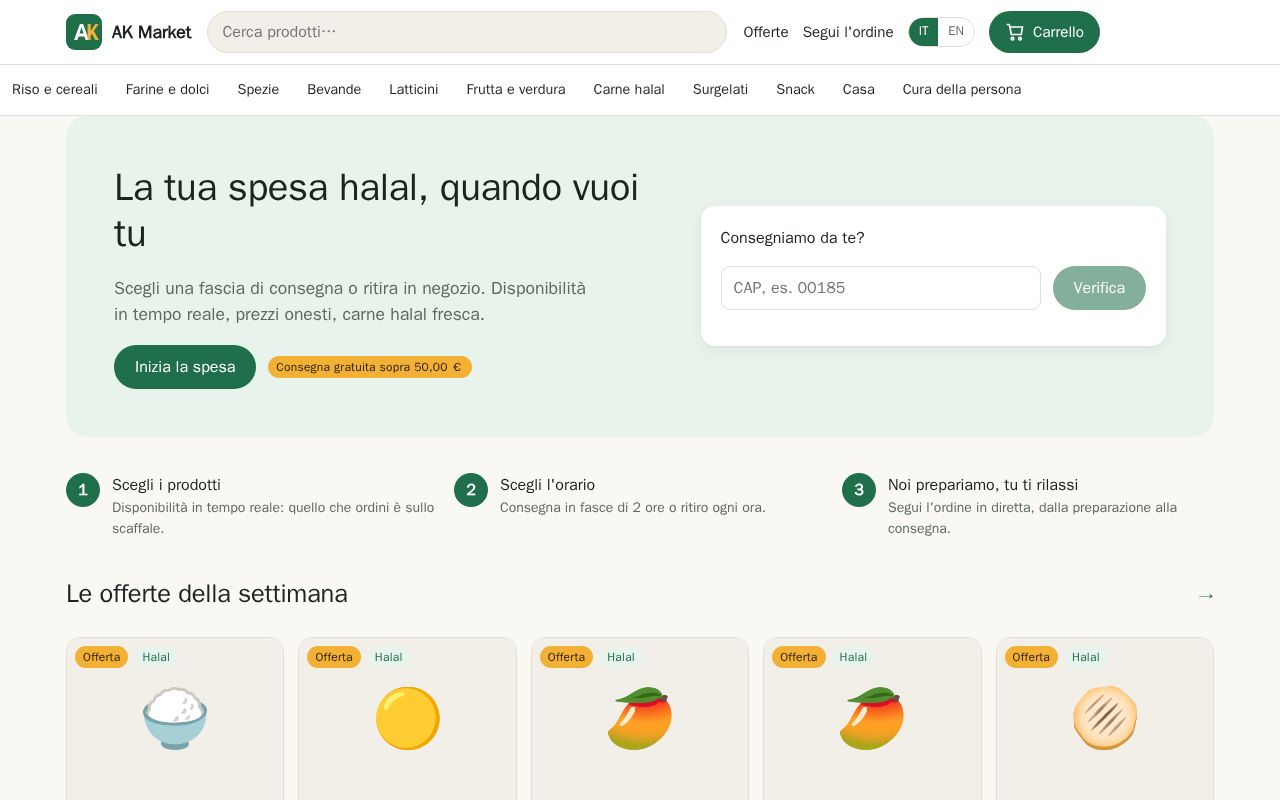The width and height of the screenshot is (1280, 800).
Task: Focus the CAP postal code field
Action: (881, 288)
